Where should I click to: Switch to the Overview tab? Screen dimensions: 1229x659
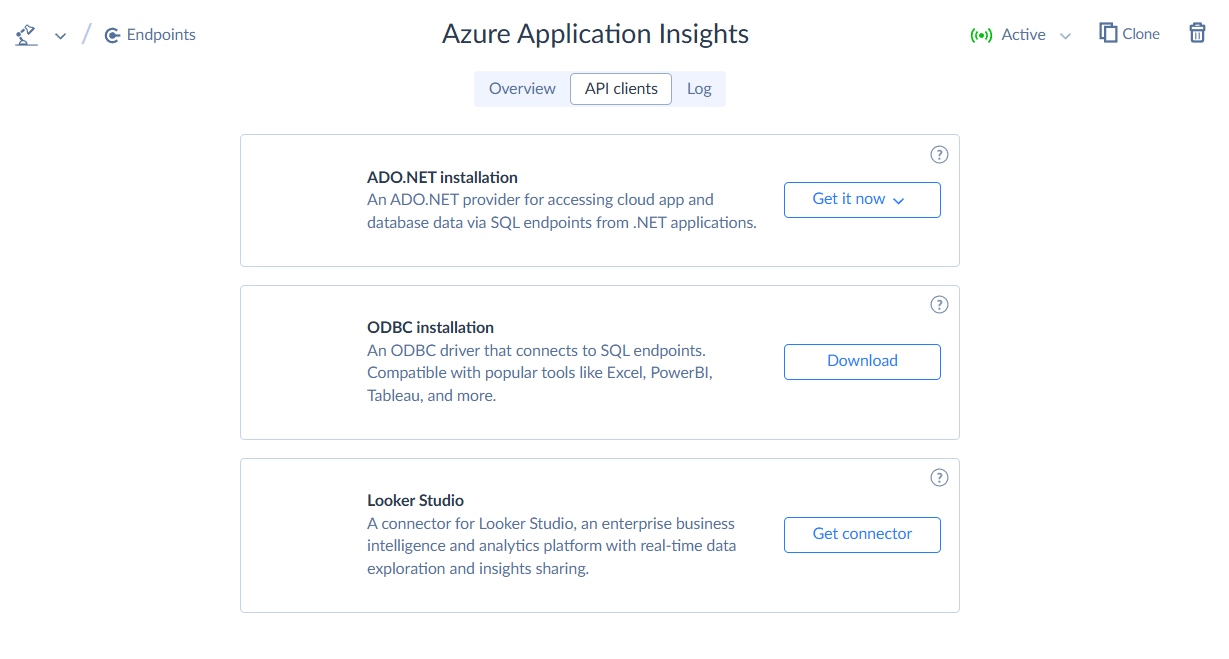pos(522,88)
